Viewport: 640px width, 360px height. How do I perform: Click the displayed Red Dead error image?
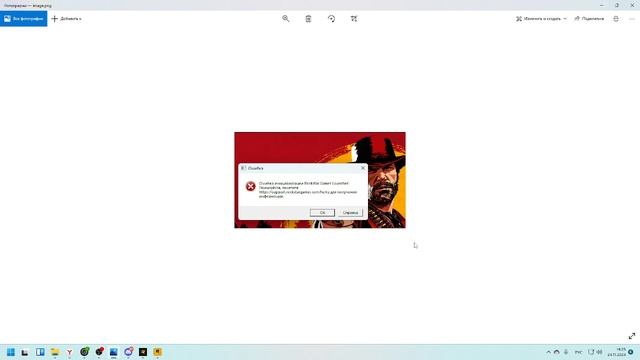pos(320,180)
